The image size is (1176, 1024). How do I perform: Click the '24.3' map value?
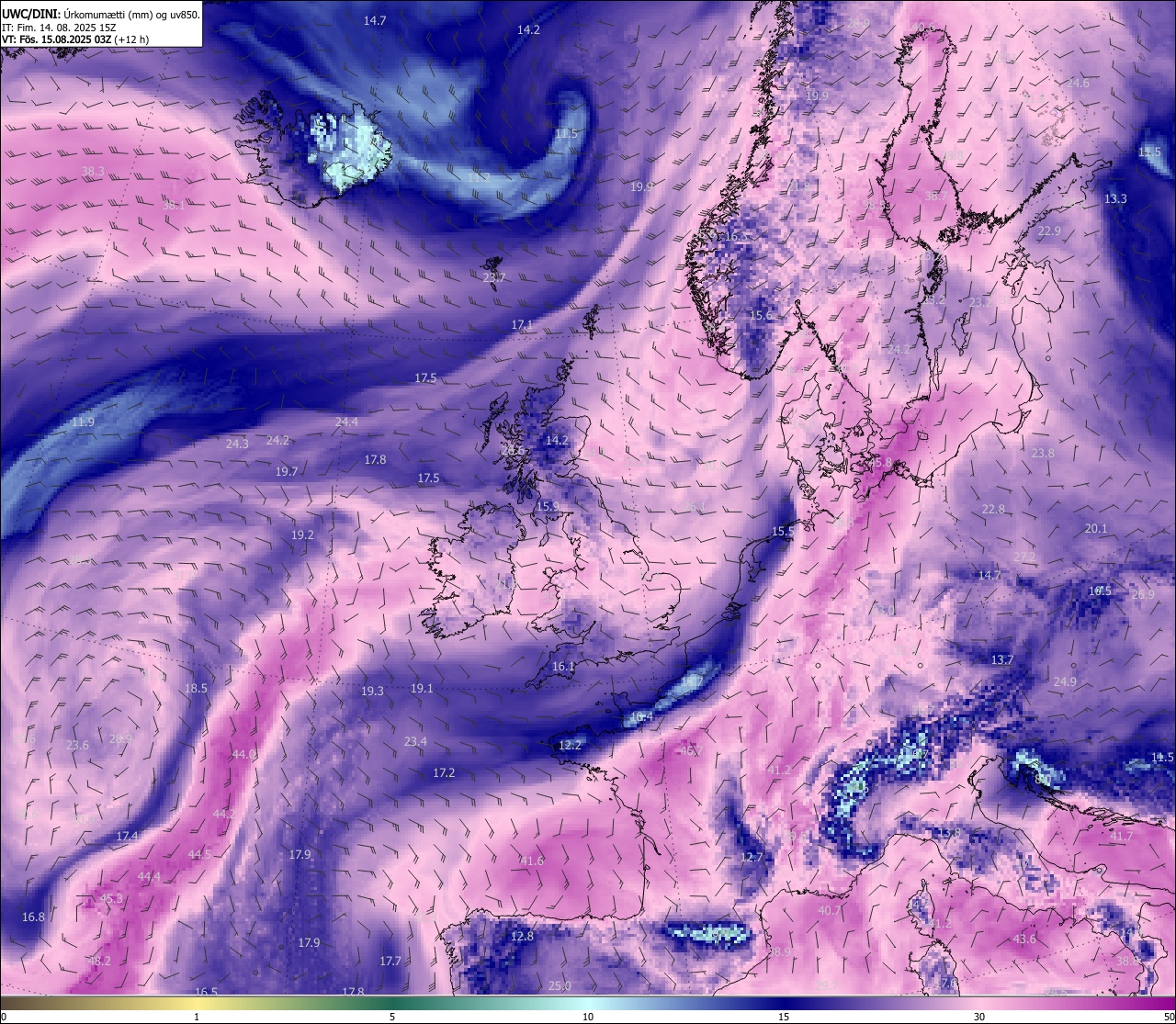[237, 444]
